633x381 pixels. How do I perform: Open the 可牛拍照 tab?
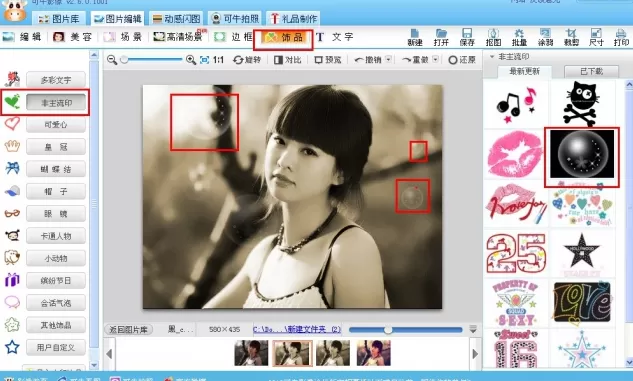(235, 19)
